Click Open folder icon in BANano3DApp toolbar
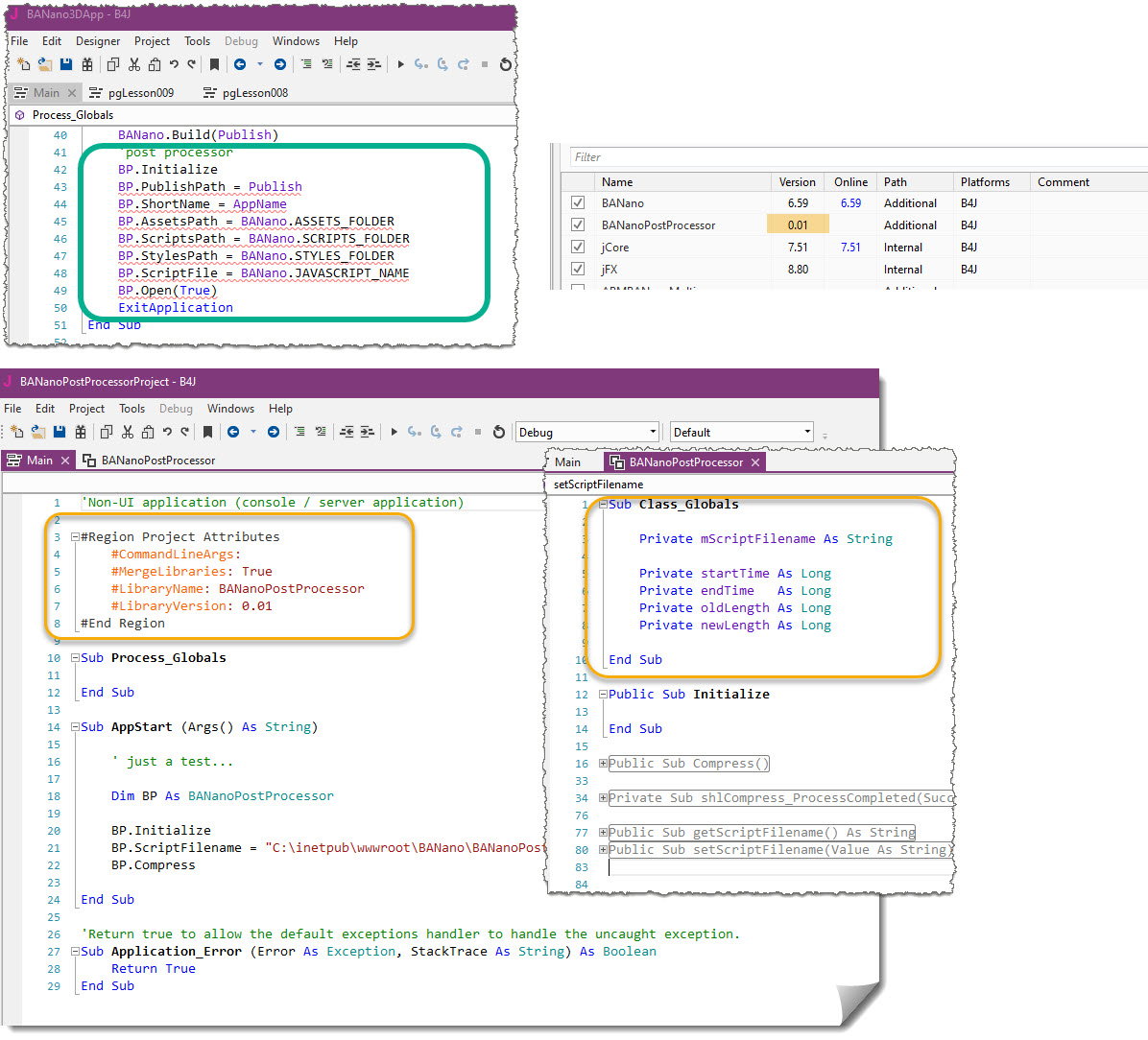 pyautogui.click(x=45, y=64)
